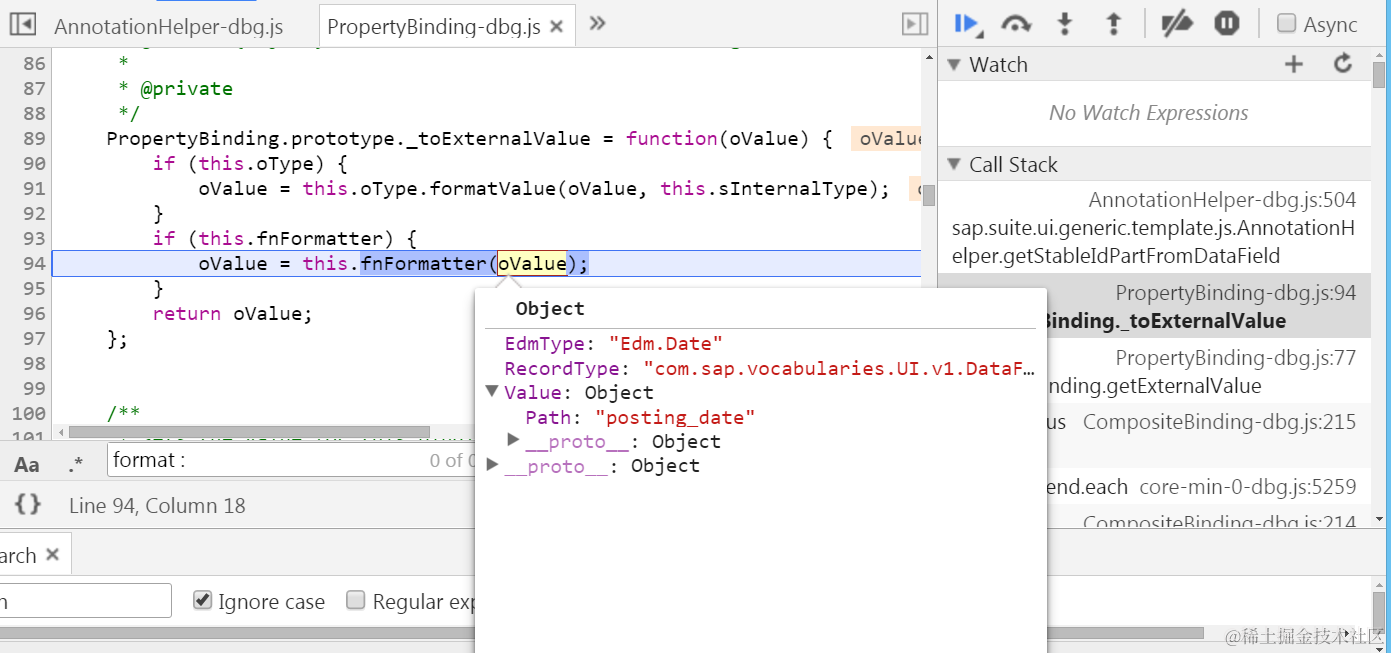Click the bottom drawer horizontal scrollbar
Image resolution: width=1391 pixels, height=653 pixels.
[x=602, y=632]
